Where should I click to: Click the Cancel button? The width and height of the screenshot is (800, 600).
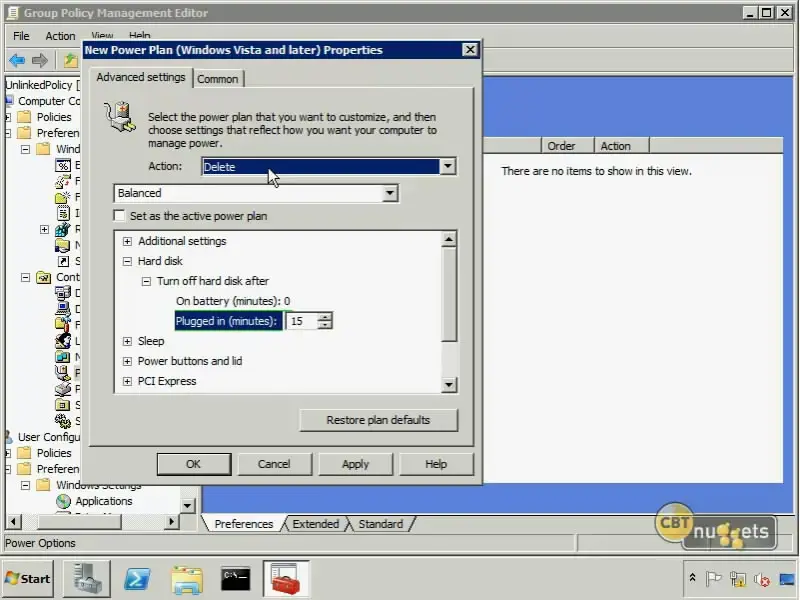click(x=274, y=464)
